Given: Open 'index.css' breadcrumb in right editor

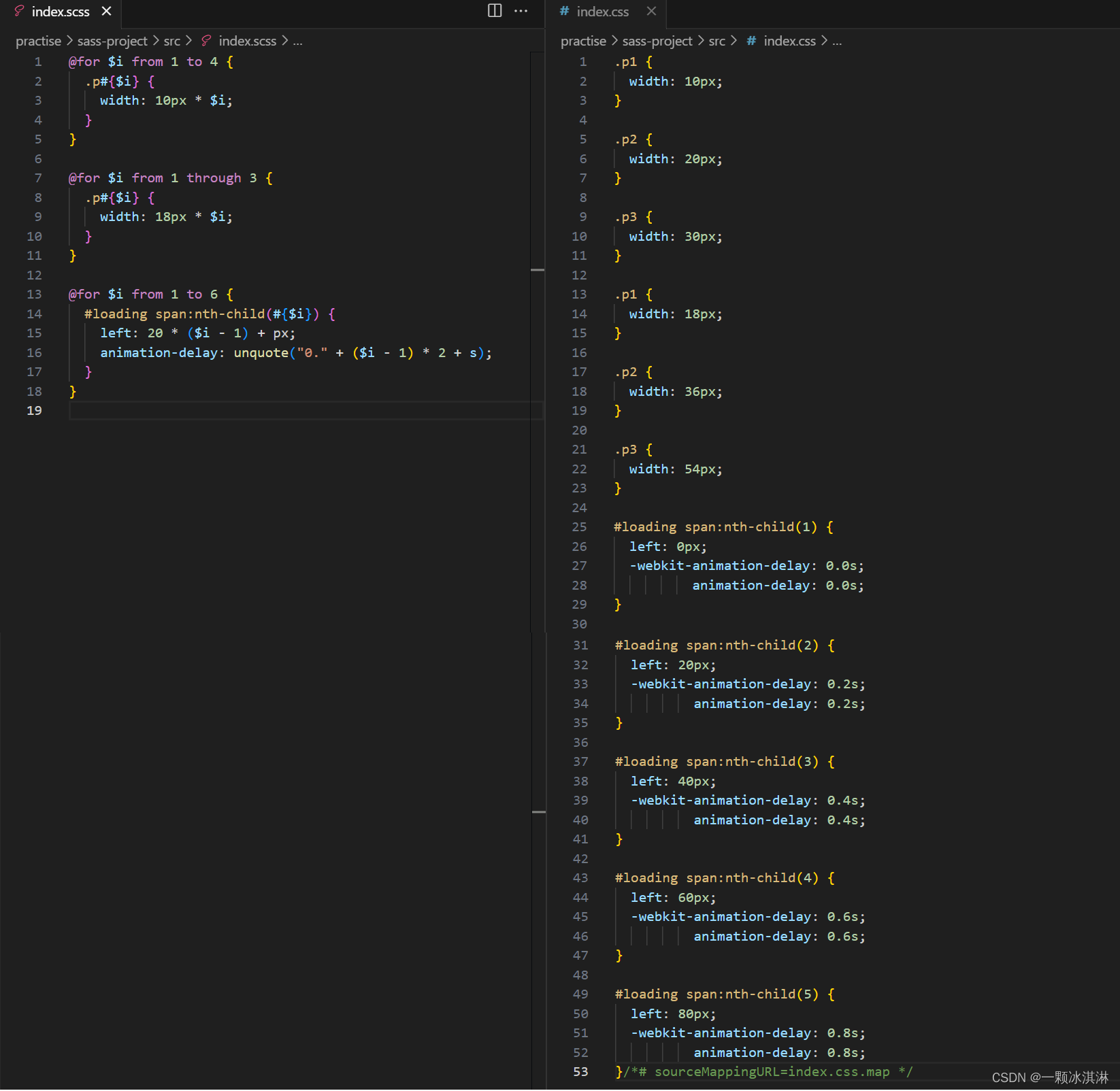Looking at the screenshot, I should (x=789, y=41).
